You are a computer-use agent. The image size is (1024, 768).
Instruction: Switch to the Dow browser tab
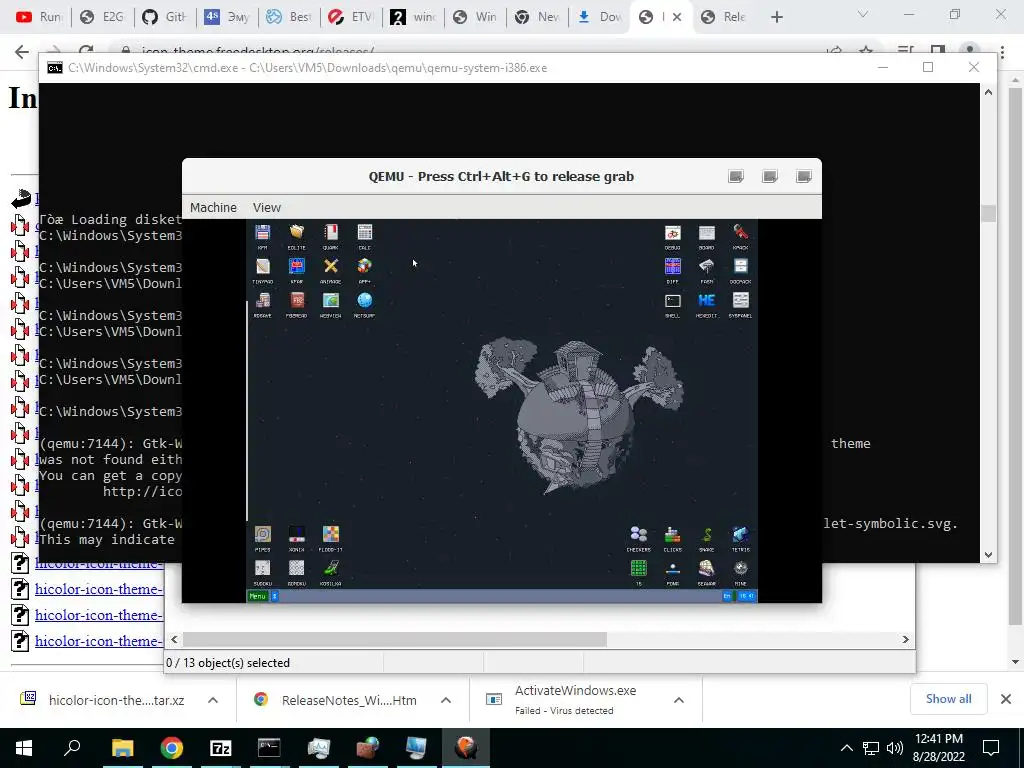600,17
